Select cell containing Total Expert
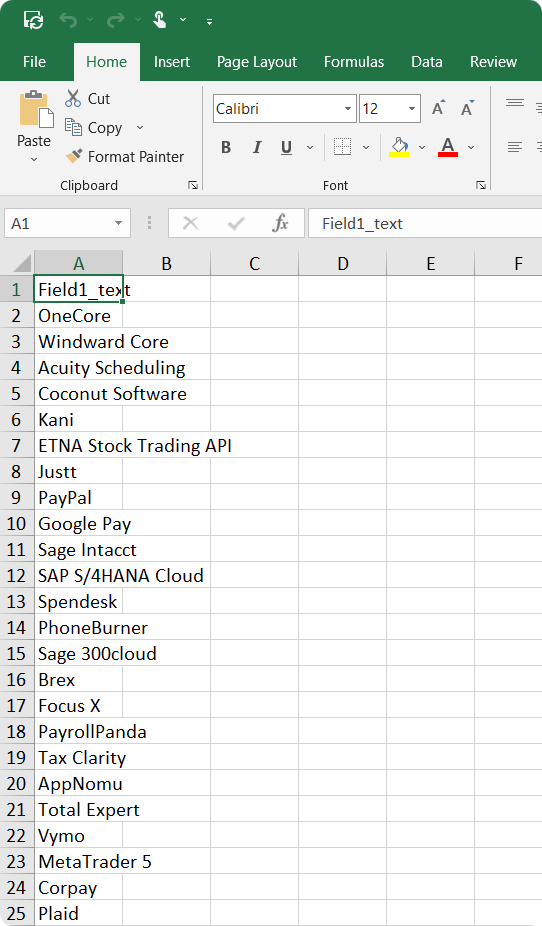 (x=79, y=810)
